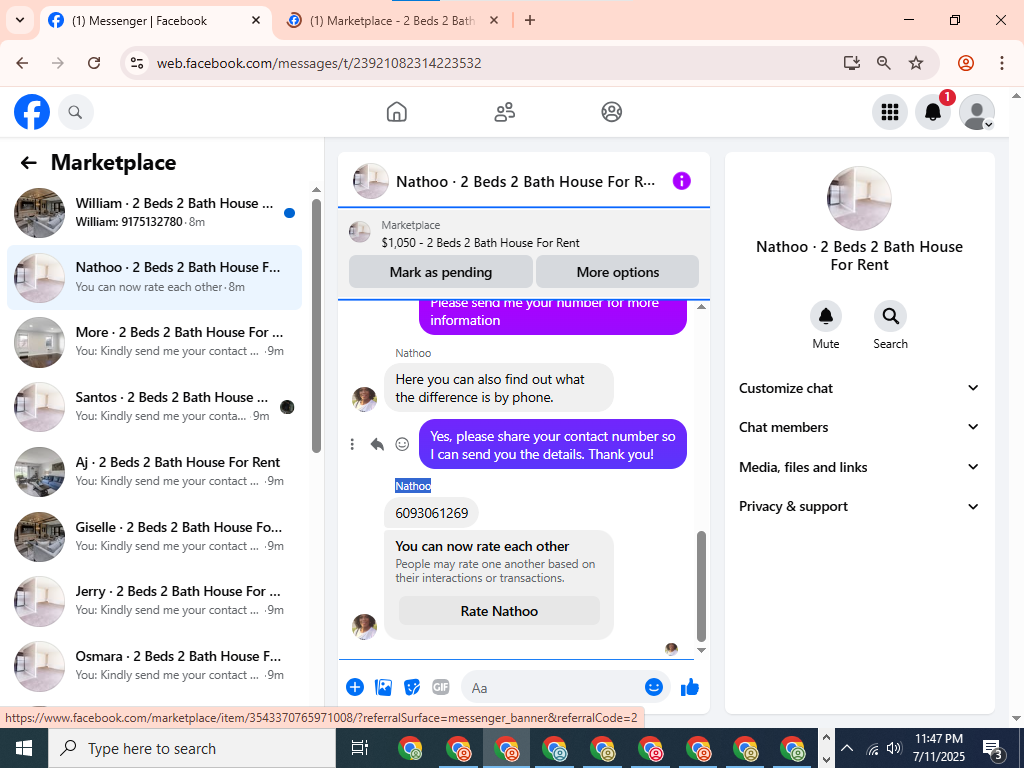Open the Facebook menu grid icon

[889, 112]
